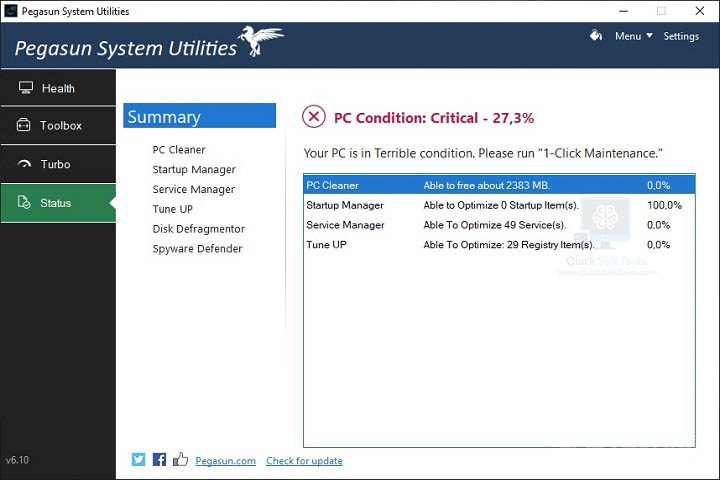Click 'Able to free about 2383 MB.'
Viewport: 720px width, 480px height.
486,185
